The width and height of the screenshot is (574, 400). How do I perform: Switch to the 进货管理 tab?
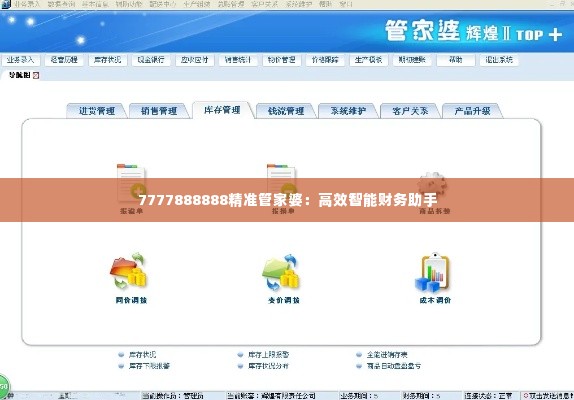click(x=97, y=111)
